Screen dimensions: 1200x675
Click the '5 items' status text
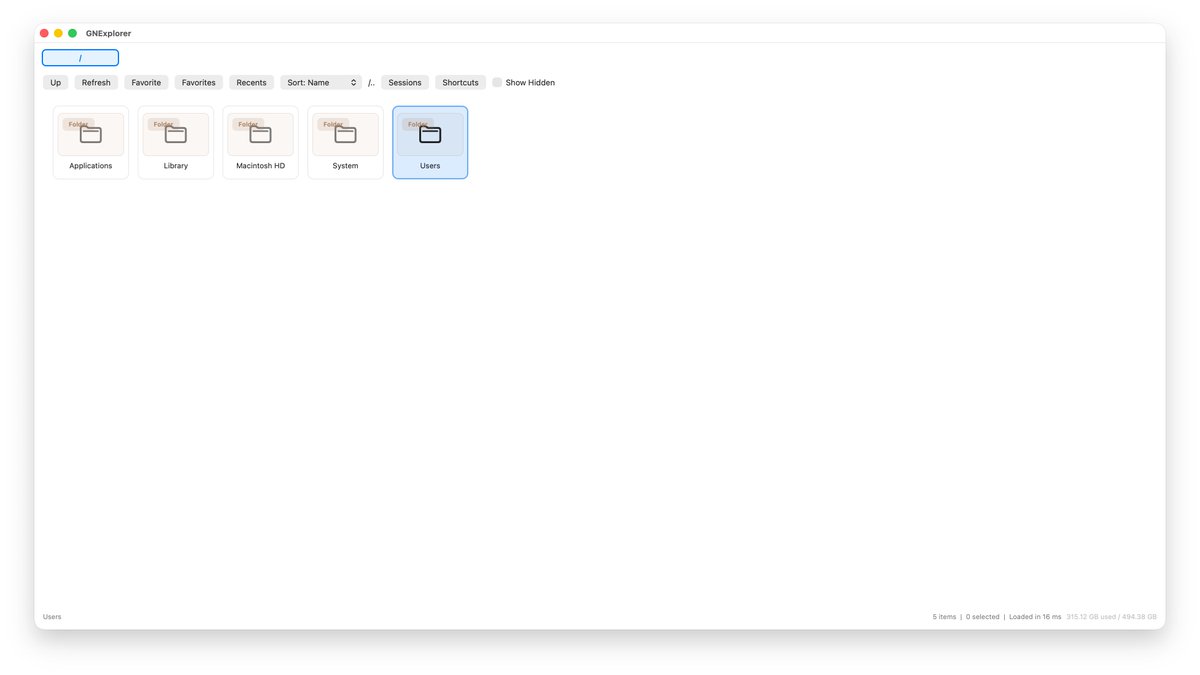(945, 617)
